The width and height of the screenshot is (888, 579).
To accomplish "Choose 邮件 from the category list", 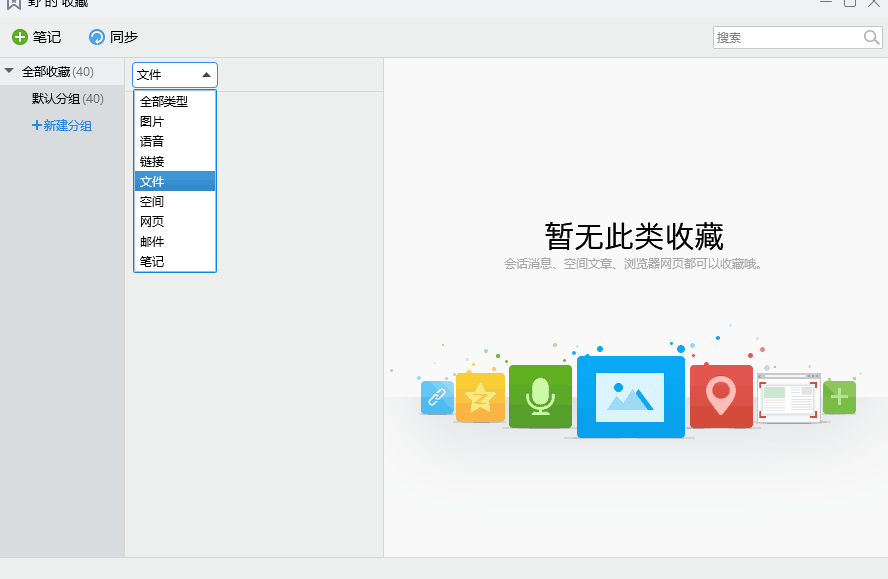I will pyautogui.click(x=152, y=241).
